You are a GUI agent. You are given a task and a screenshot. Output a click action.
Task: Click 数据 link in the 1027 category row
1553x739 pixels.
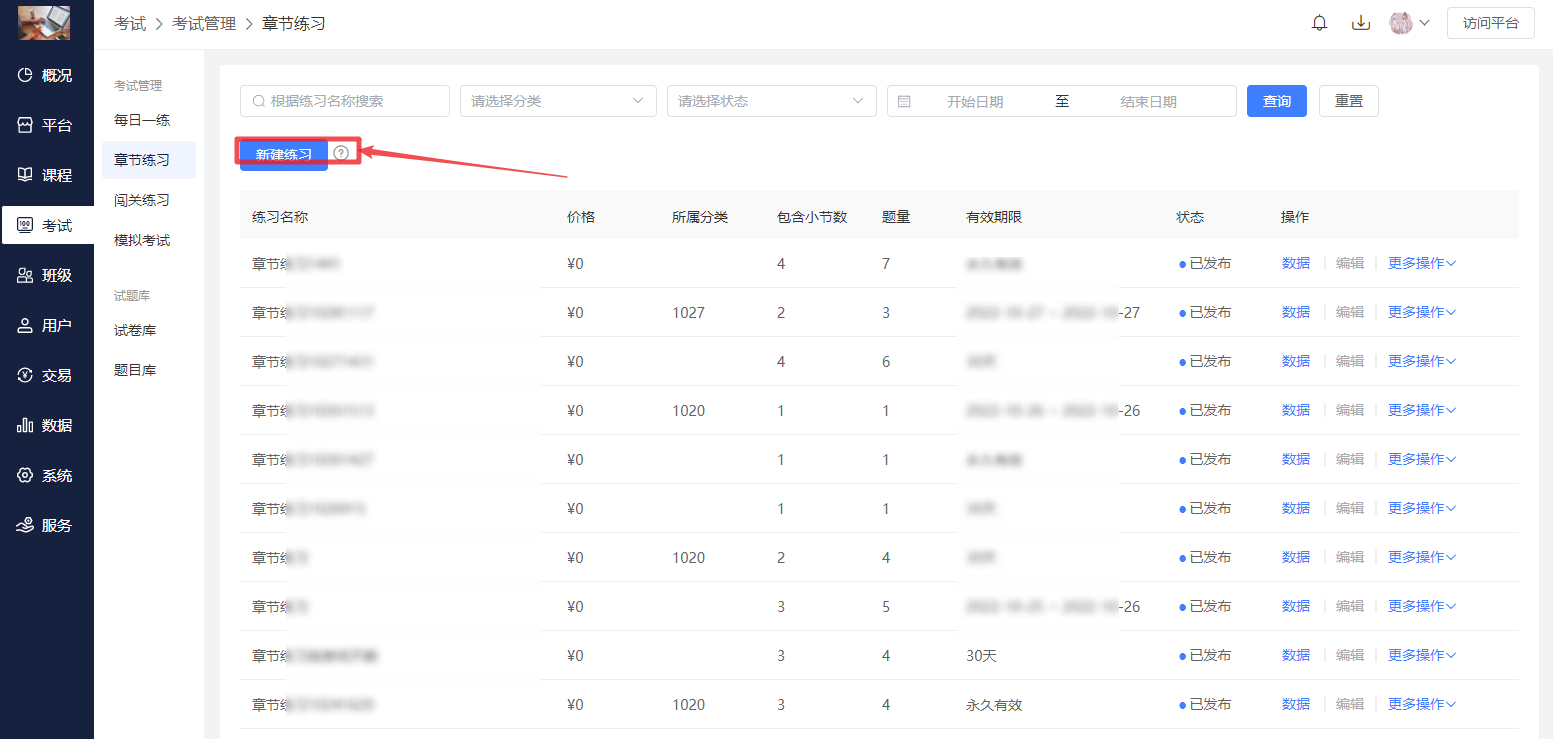coord(1295,312)
